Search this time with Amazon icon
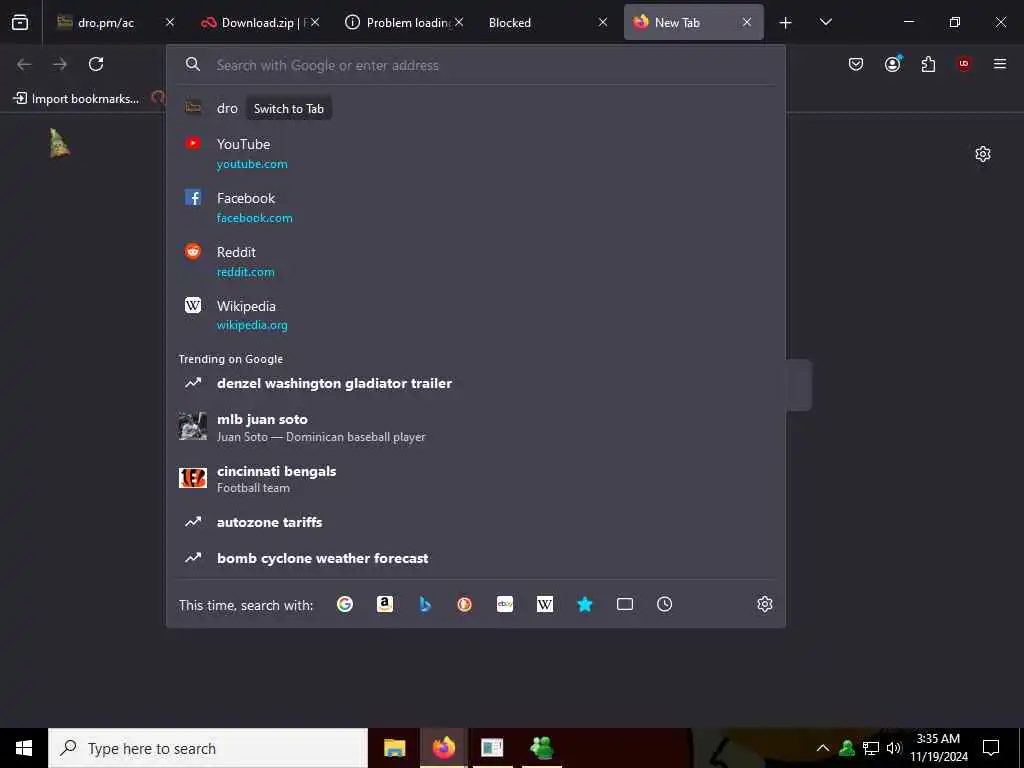Viewport: 1024px width, 768px height. tap(385, 604)
